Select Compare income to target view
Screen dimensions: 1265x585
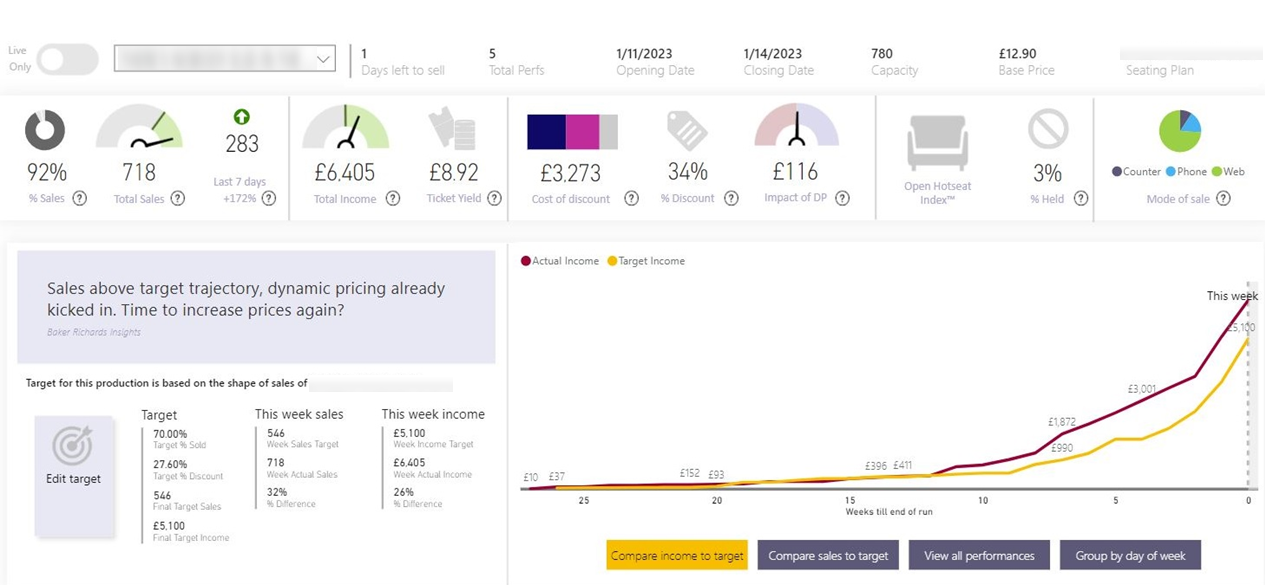pos(677,556)
